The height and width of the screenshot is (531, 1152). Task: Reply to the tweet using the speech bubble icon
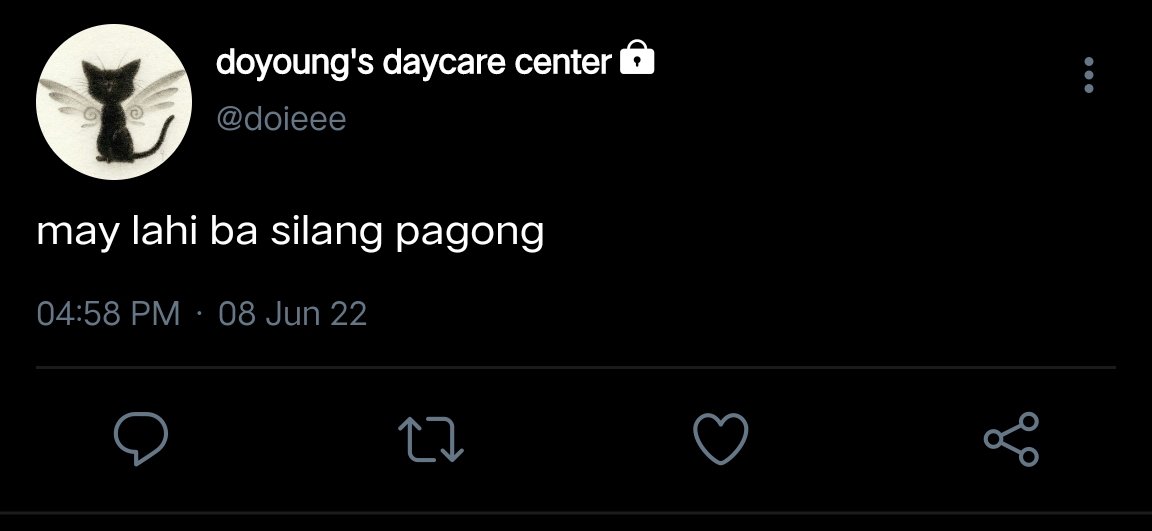click(141, 438)
